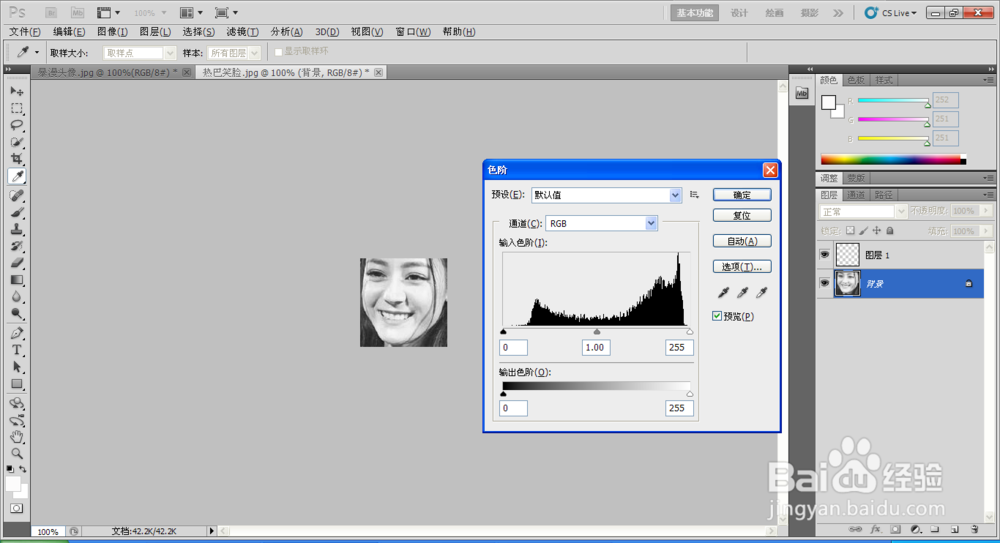Viewport: 1000px width, 543px height.
Task: Select the 基本功能 workspace button
Action: click(x=695, y=13)
